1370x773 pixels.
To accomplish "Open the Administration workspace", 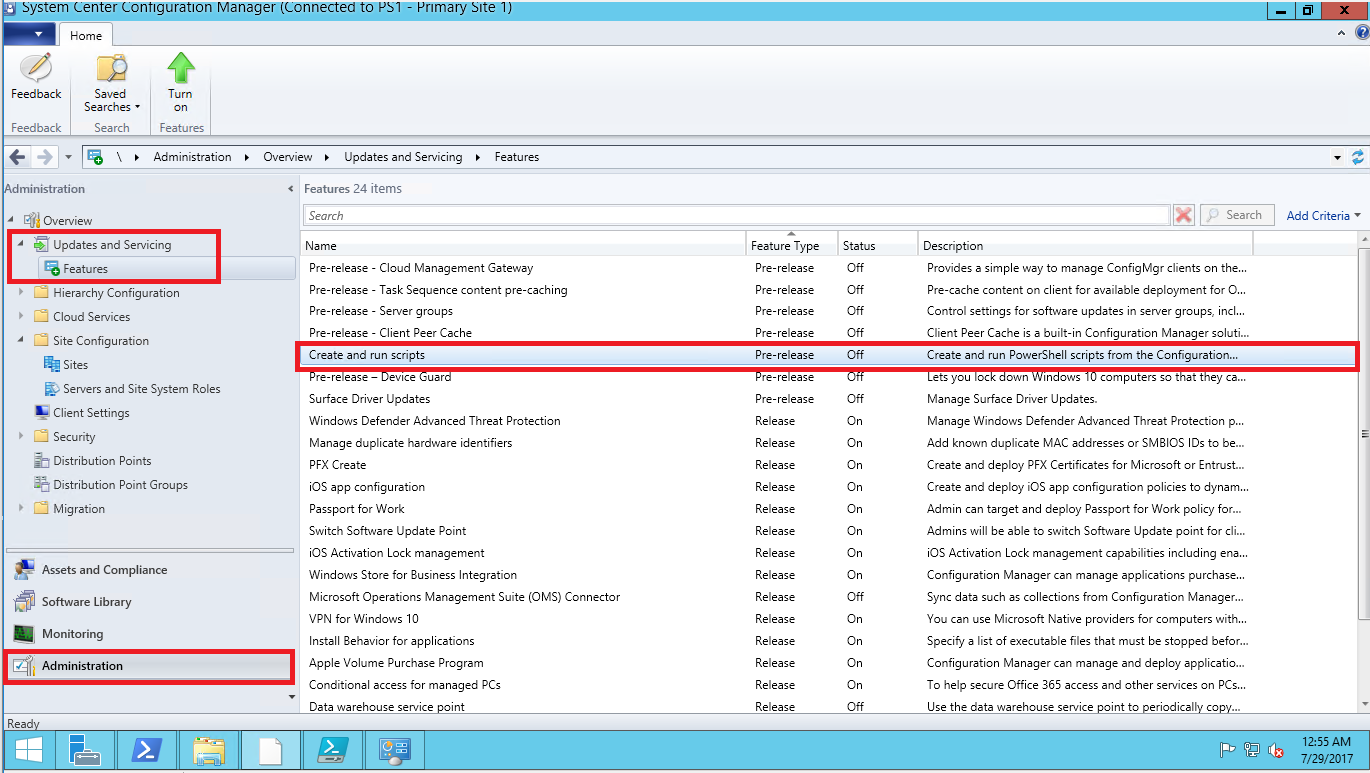I will click(150, 665).
